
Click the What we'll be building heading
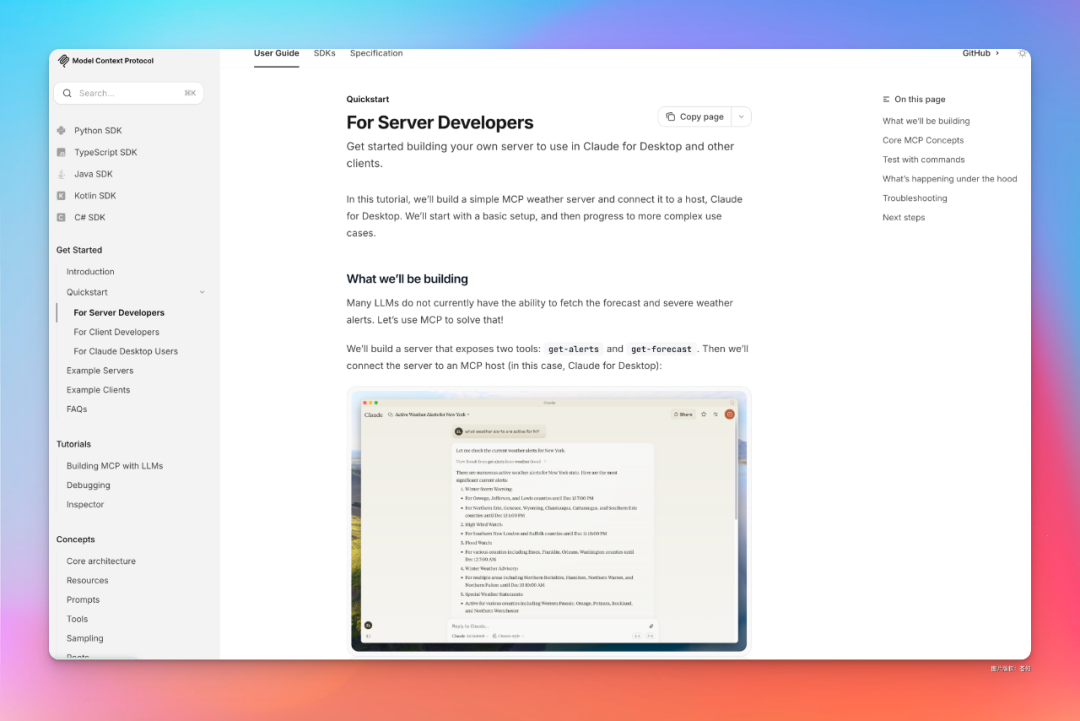(407, 279)
